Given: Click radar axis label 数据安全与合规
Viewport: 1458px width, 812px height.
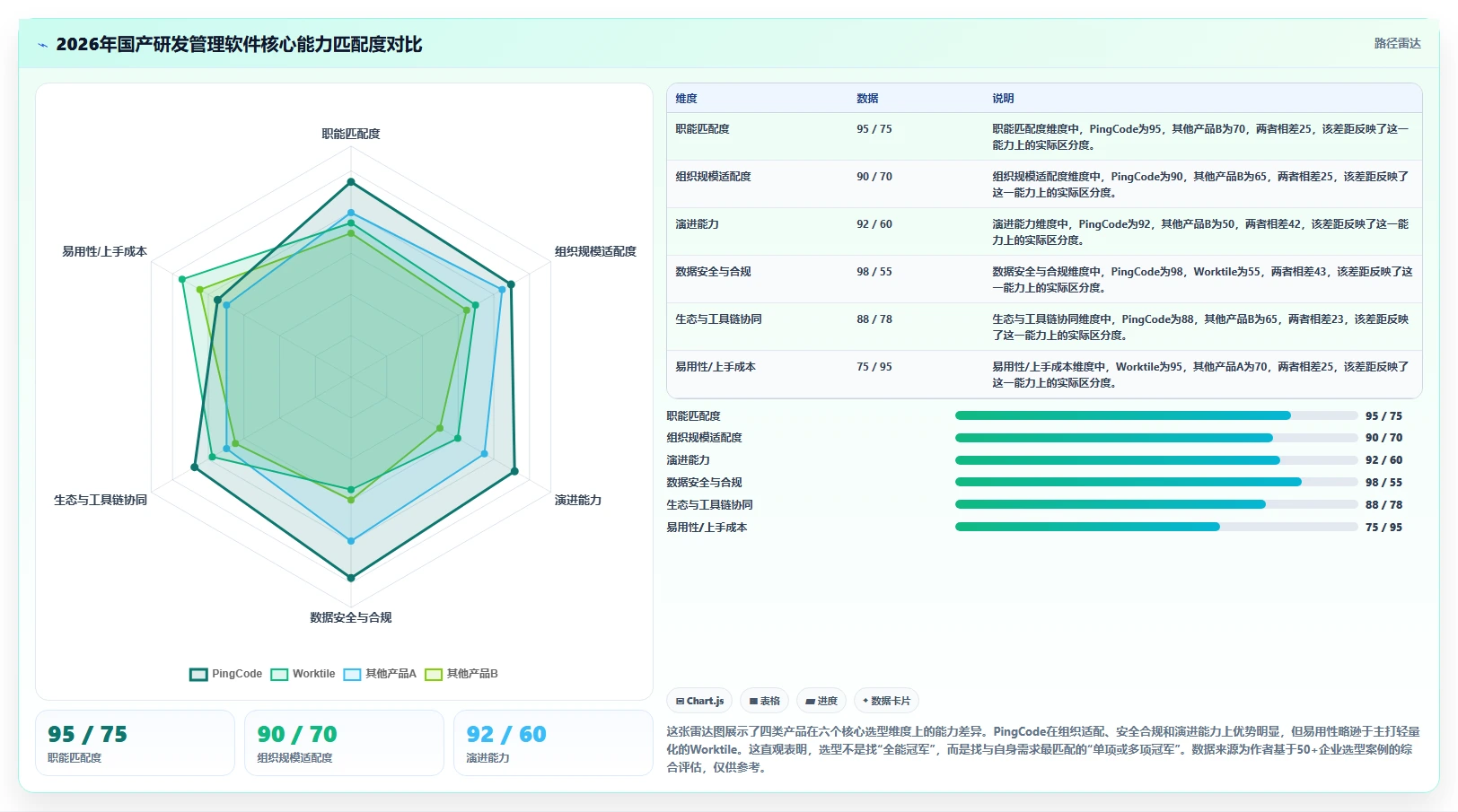Looking at the screenshot, I should [x=351, y=617].
